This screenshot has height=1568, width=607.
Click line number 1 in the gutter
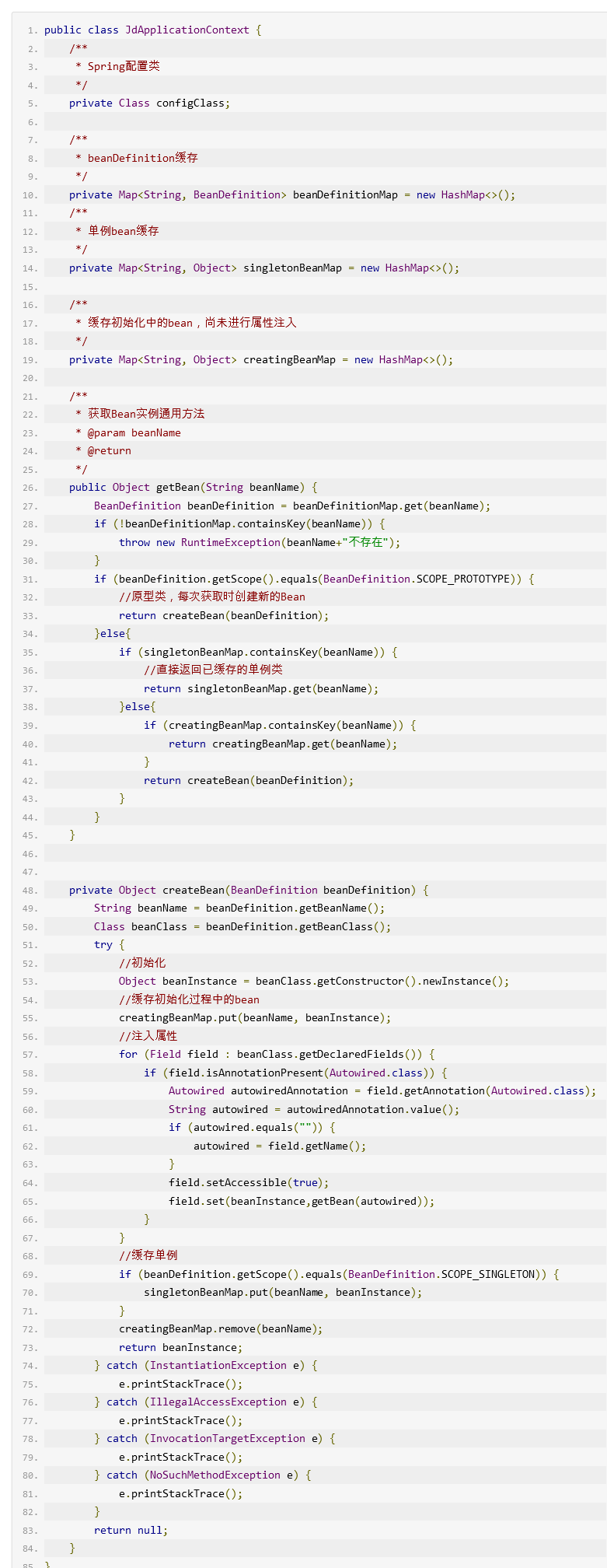[x=32, y=30]
